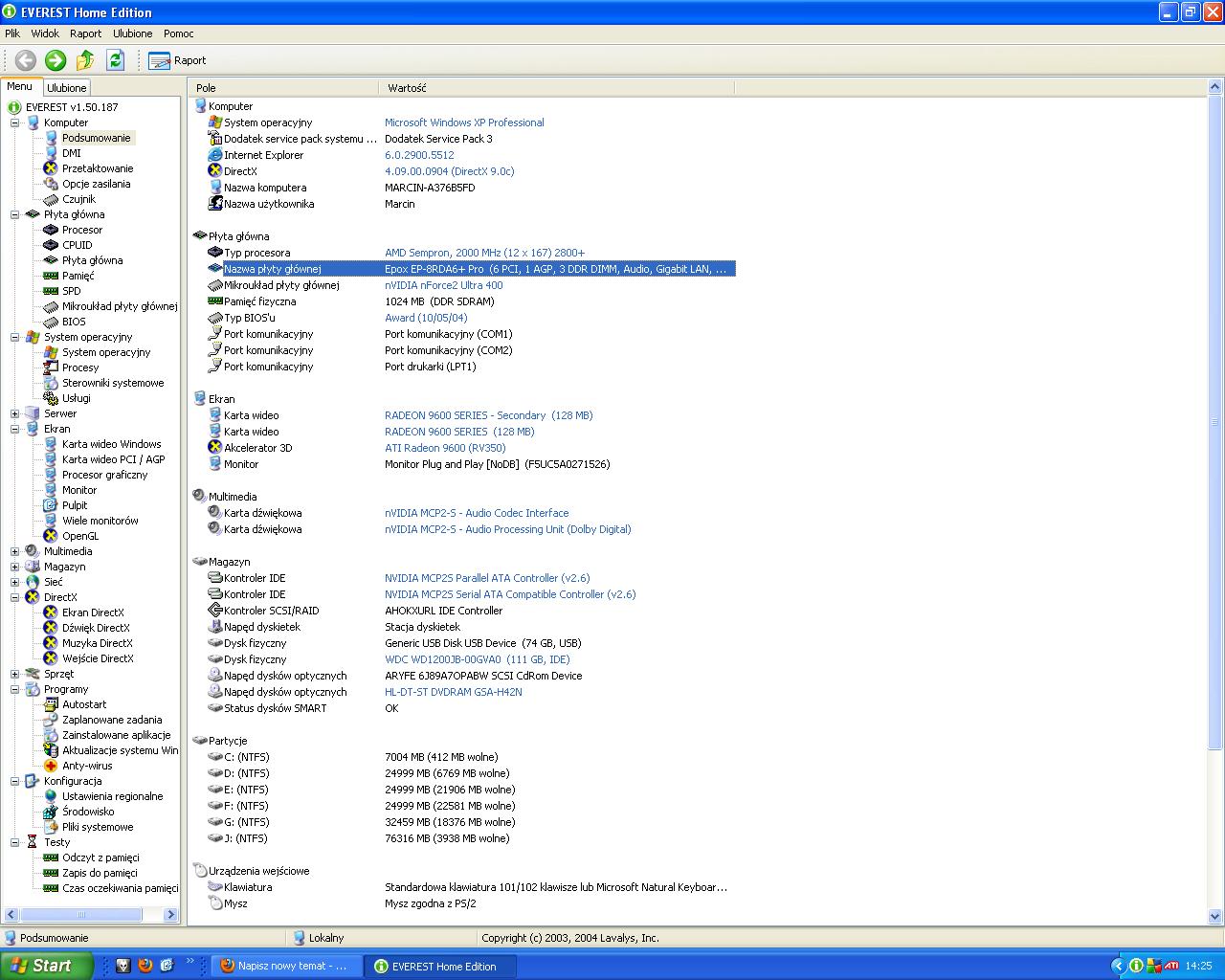This screenshot has height=980, width=1225.
Task: Select the Nazwa płyty głównej row
Action: (x=472, y=269)
